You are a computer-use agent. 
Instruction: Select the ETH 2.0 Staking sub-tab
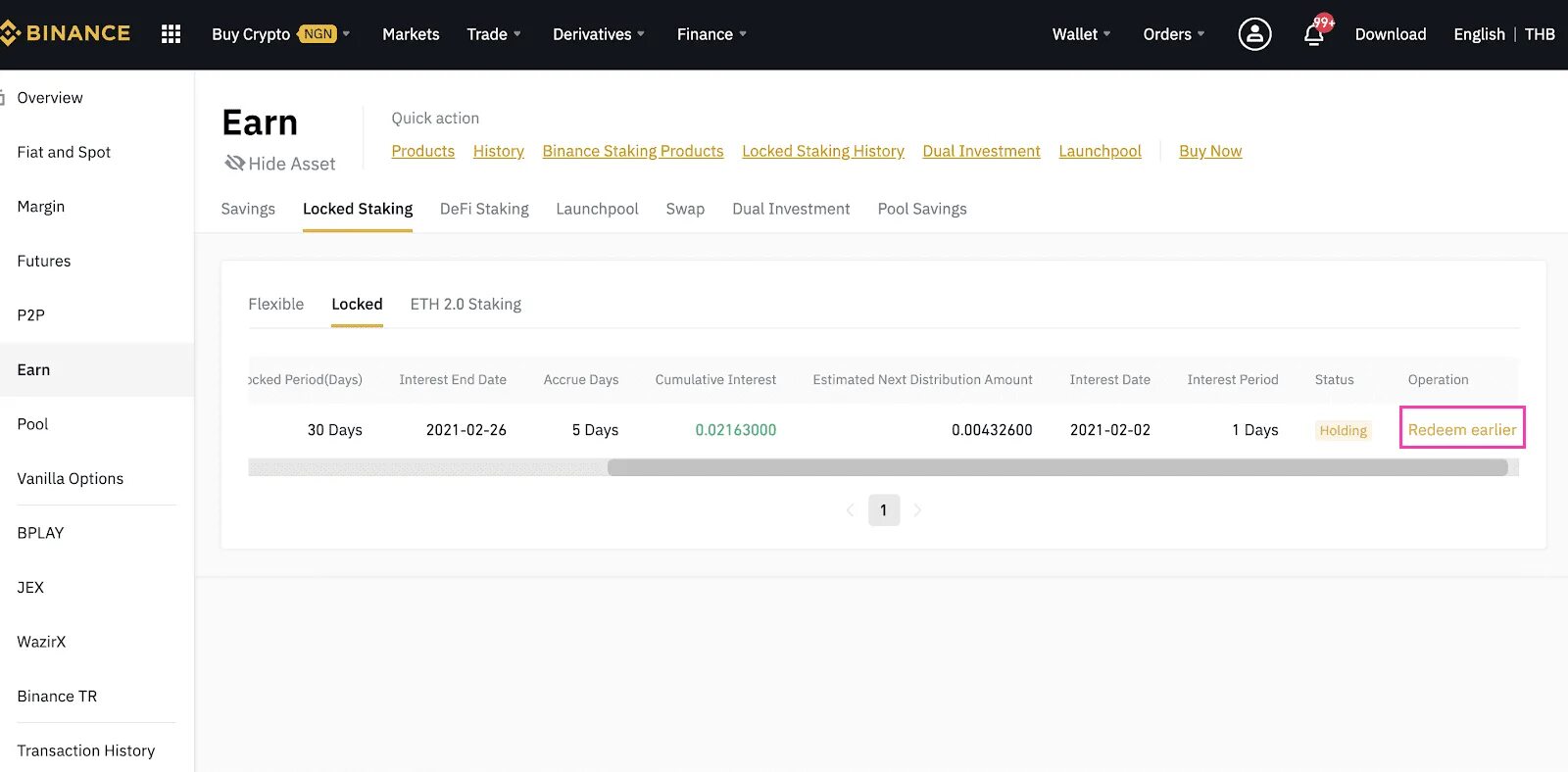[x=465, y=304]
